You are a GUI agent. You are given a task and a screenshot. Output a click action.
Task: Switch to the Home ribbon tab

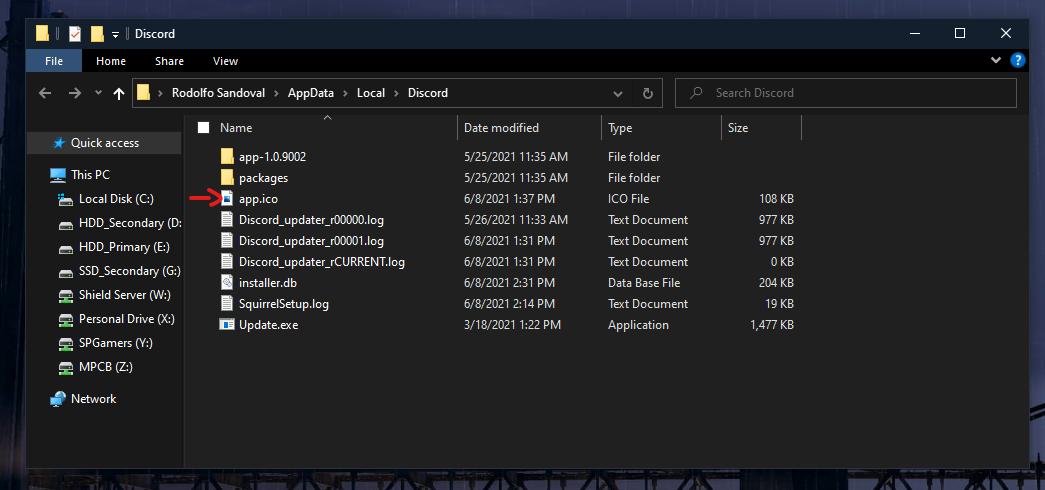pyautogui.click(x=111, y=61)
